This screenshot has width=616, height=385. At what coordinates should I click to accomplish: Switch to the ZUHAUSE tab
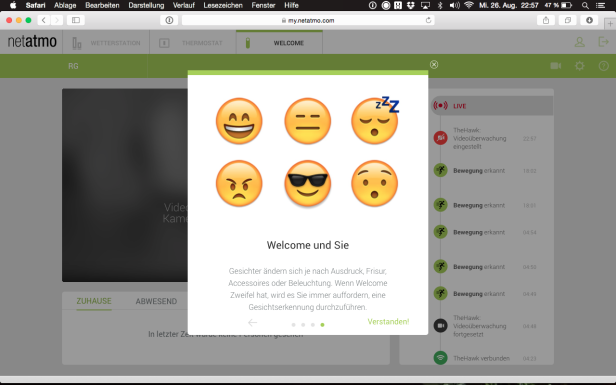[x=94, y=301]
